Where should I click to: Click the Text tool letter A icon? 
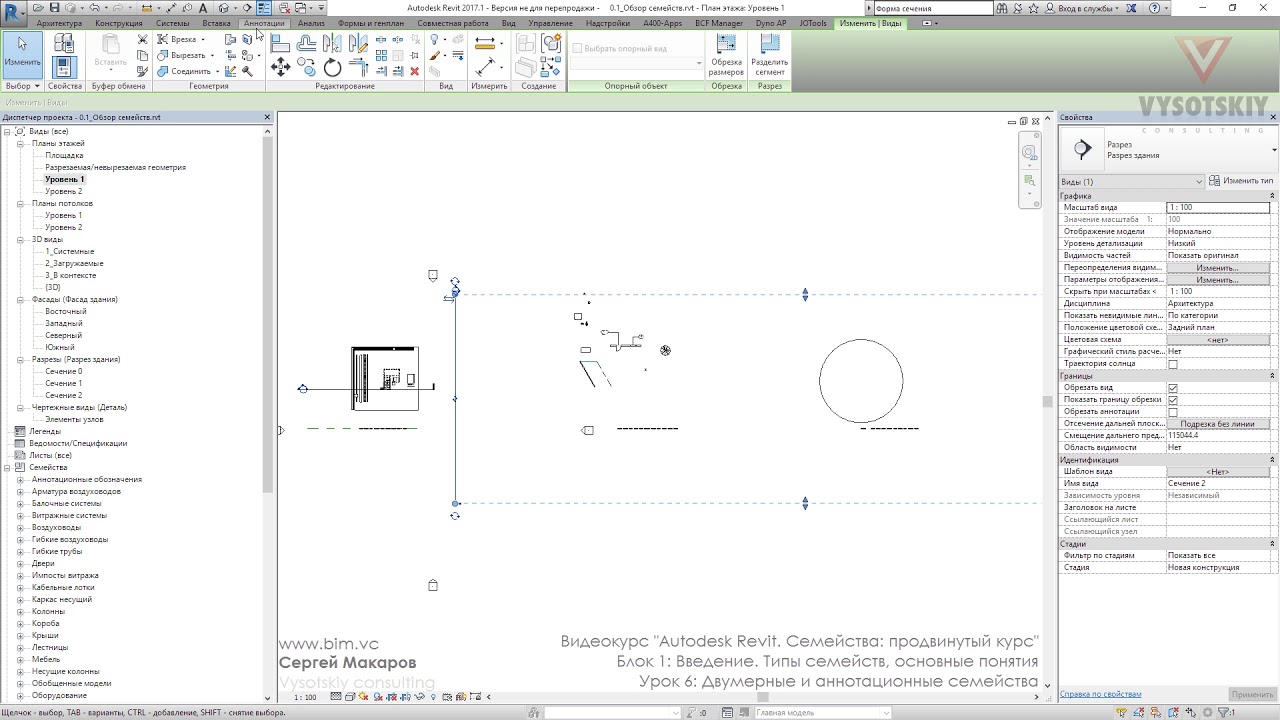[203, 8]
